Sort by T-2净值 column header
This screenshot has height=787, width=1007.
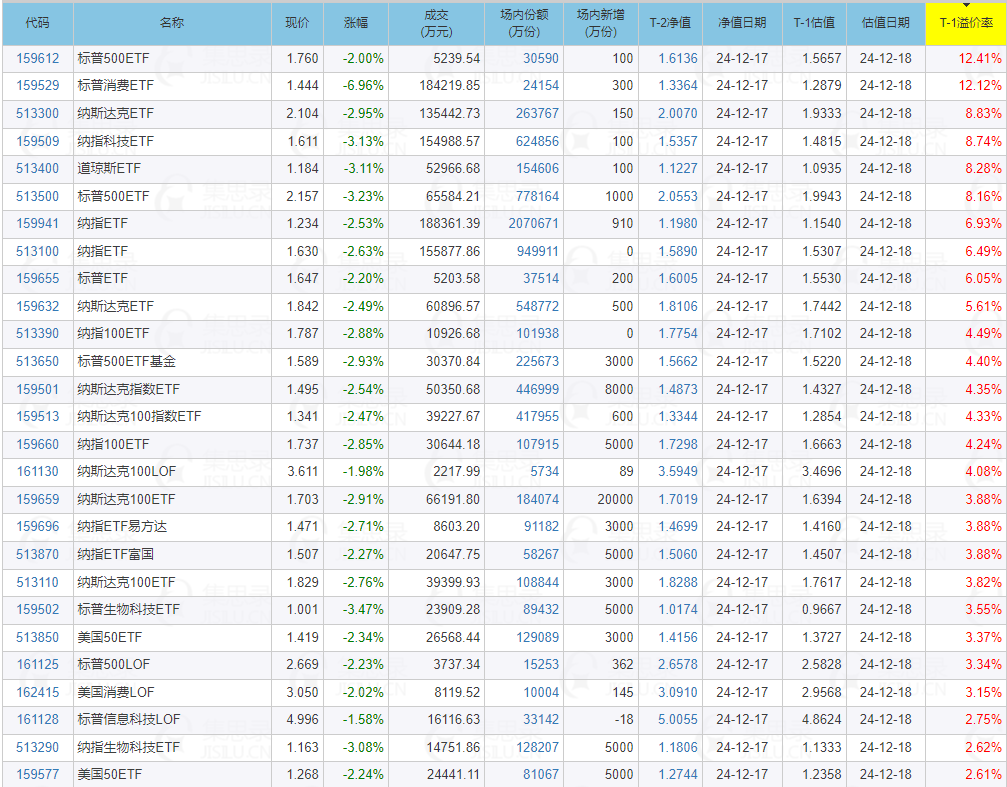point(674,21)
